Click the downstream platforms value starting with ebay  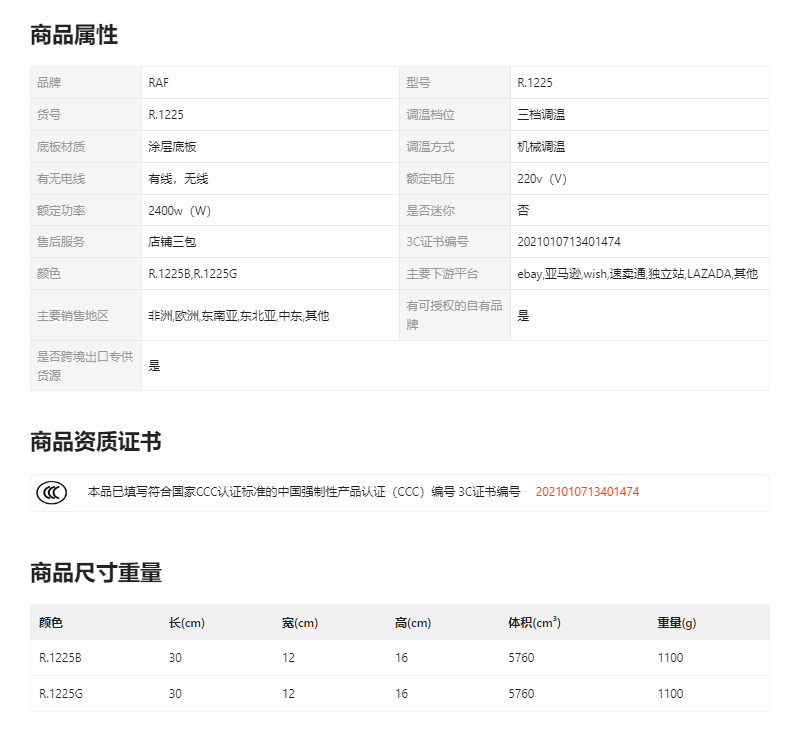637,274
